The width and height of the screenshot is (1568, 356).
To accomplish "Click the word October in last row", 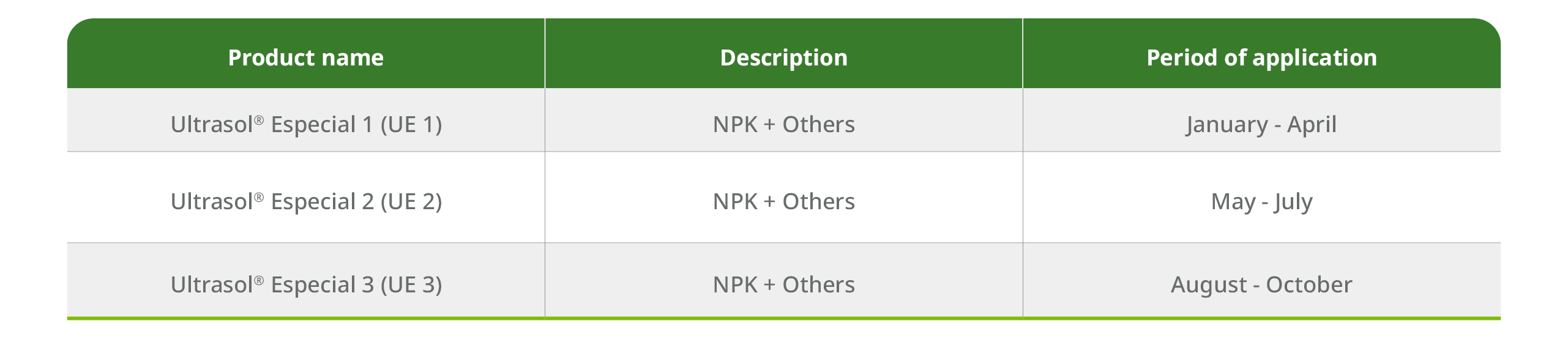I will (1309, 284).
